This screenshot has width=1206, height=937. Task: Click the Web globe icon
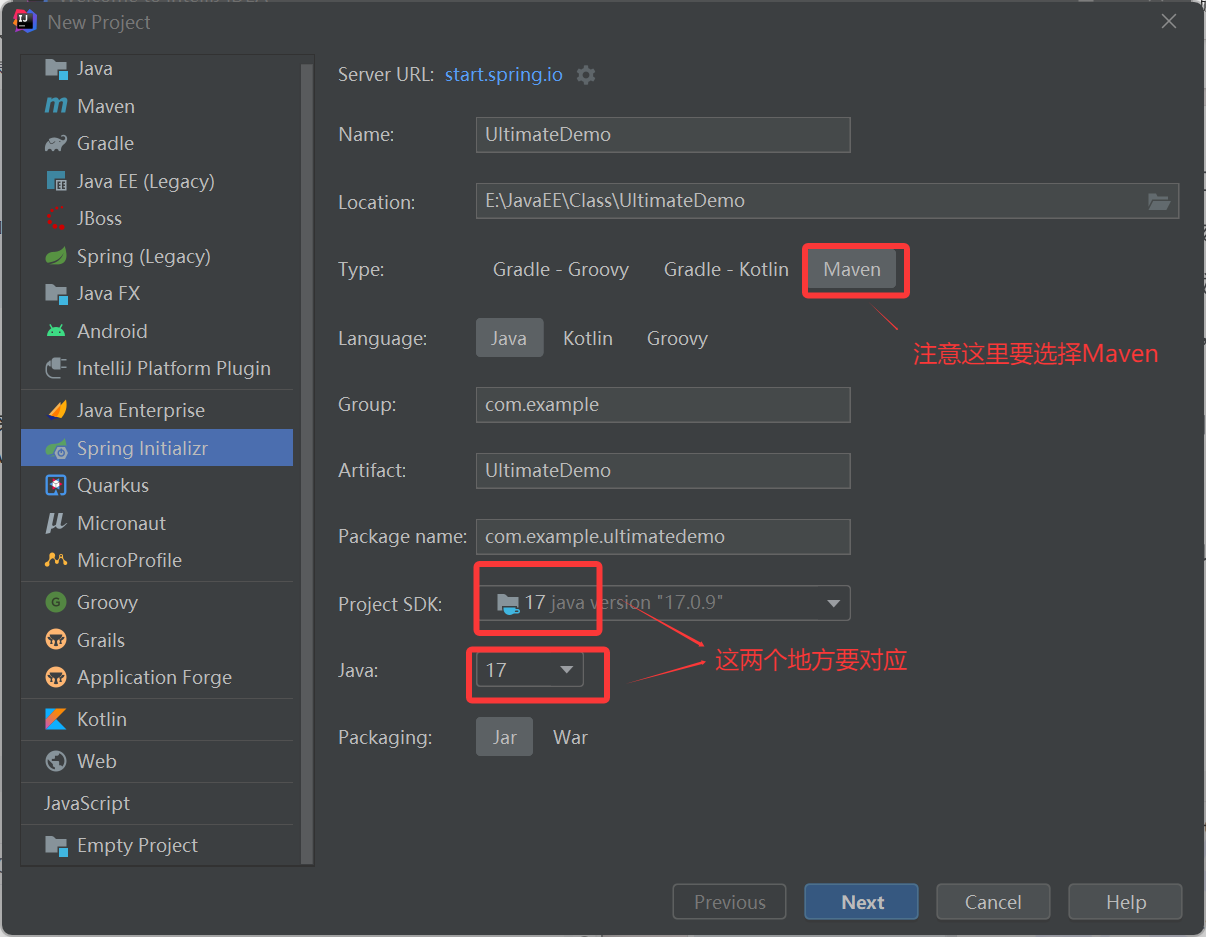pos(56,761)
